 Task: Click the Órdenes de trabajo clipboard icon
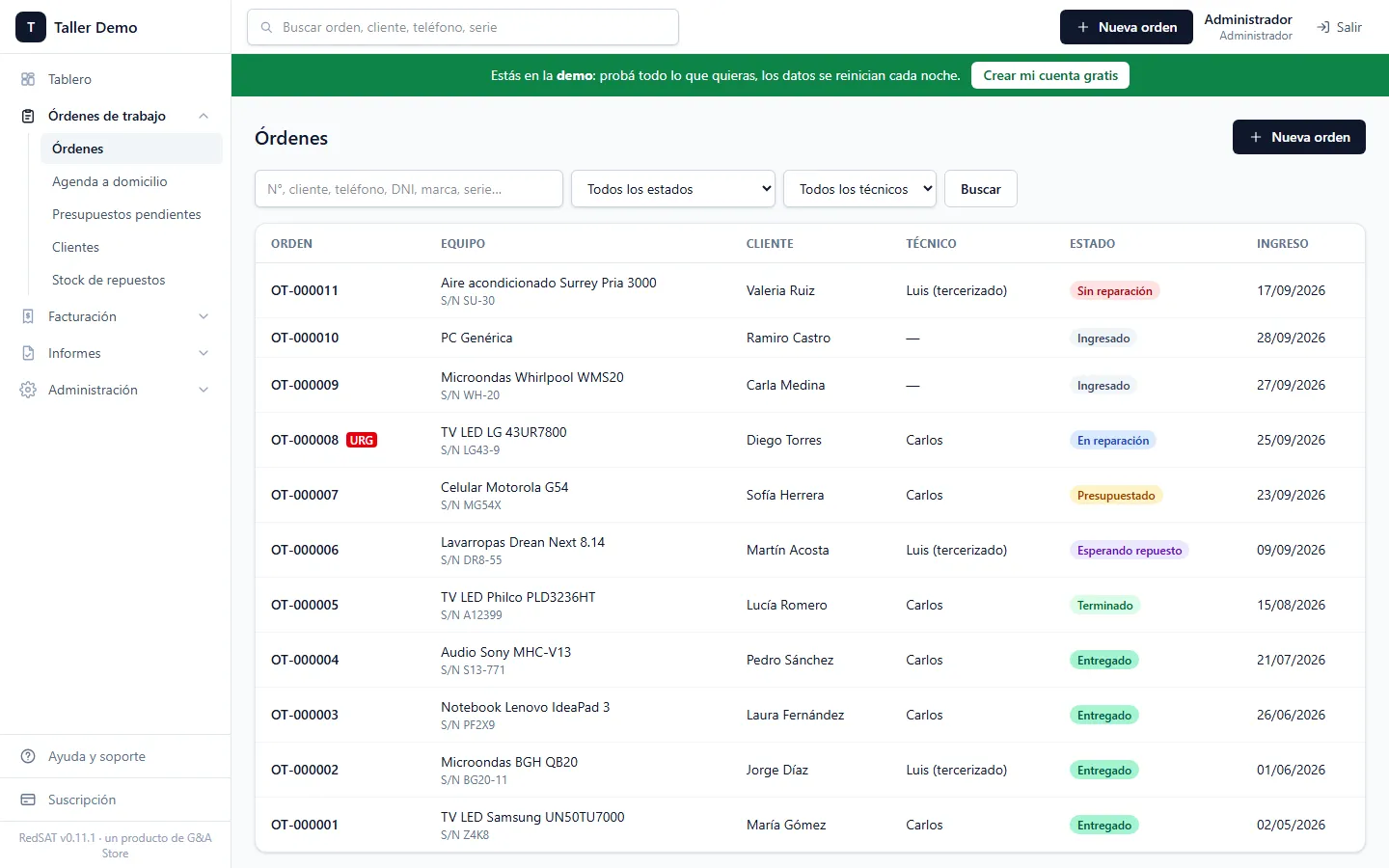pos(28,116)
